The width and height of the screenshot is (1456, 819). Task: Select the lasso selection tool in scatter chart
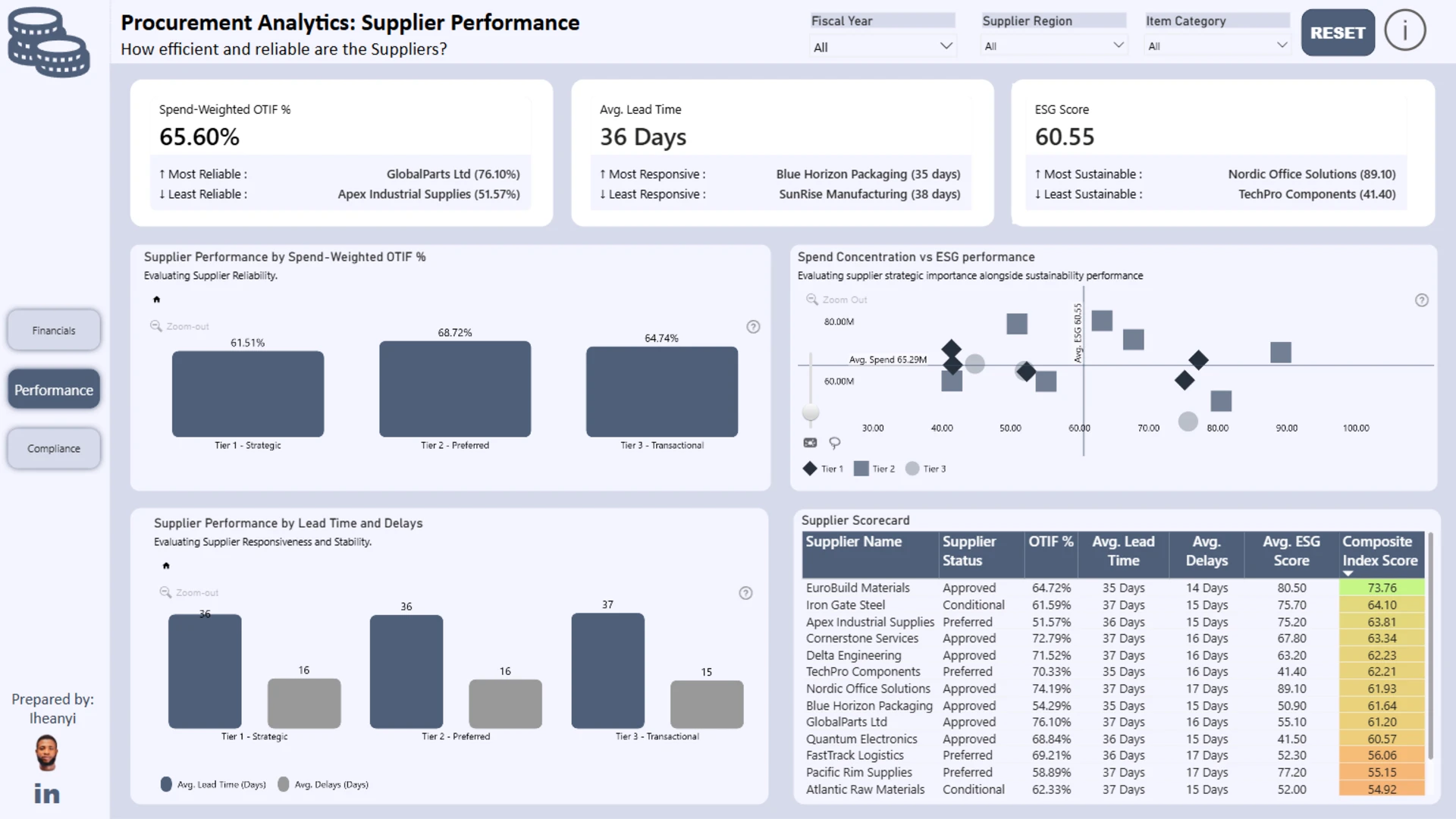pos(835,443)
